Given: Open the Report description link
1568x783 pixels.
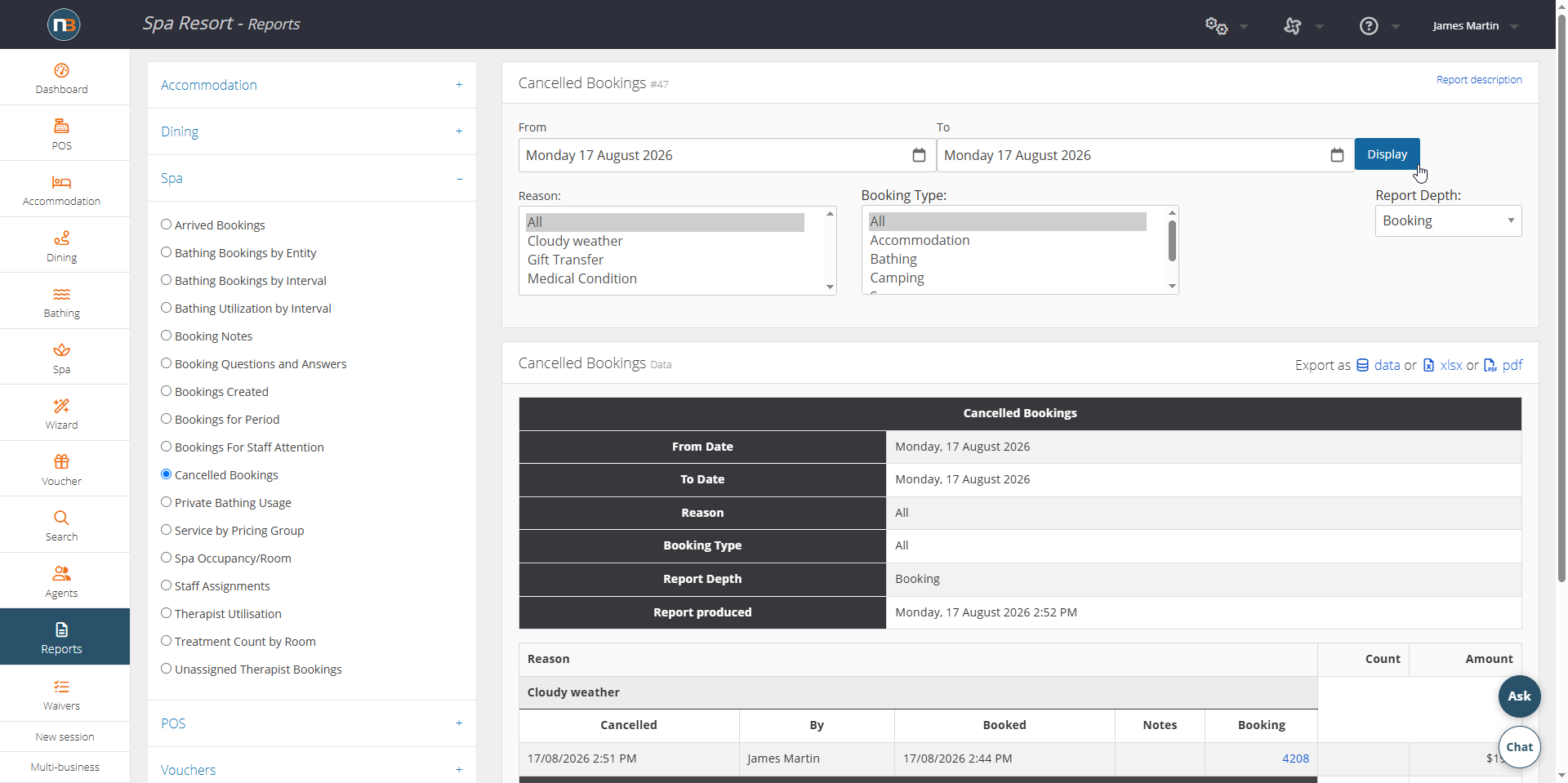Looking at the screenshot, I should coord(1479,80).
